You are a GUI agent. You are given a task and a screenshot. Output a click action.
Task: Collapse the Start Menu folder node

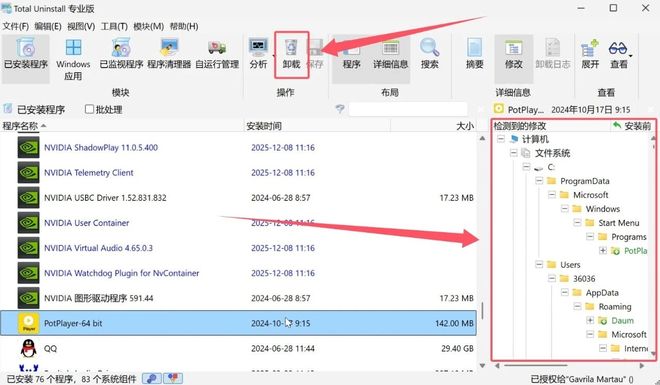578,223
